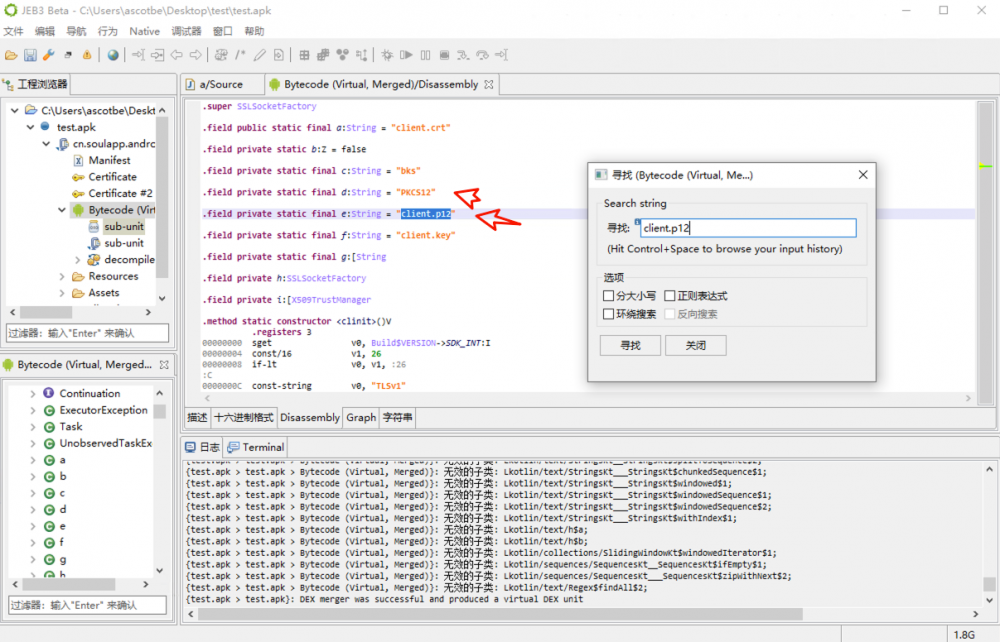Click the pencil rename toolbar icon
This screenshot has width=1000, height=642.
tap(259, 55)
